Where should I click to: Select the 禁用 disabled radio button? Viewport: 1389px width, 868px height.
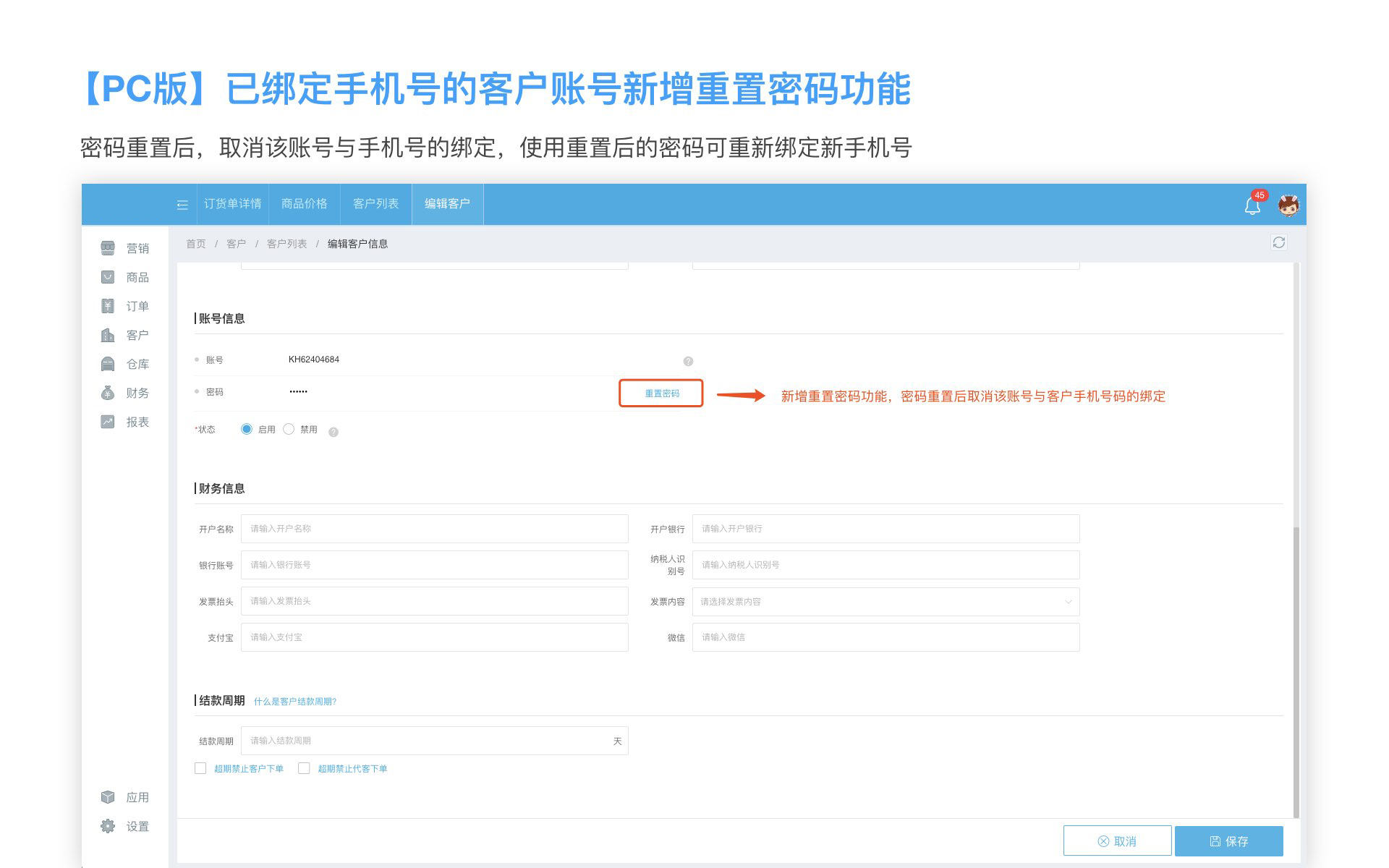pos(289,429)
